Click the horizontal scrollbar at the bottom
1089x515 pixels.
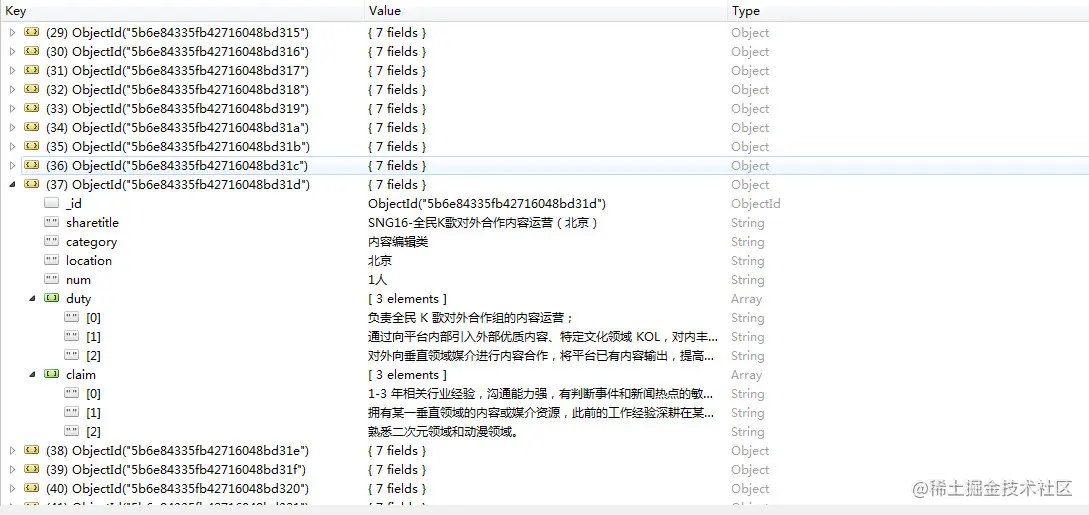point(544,510)
